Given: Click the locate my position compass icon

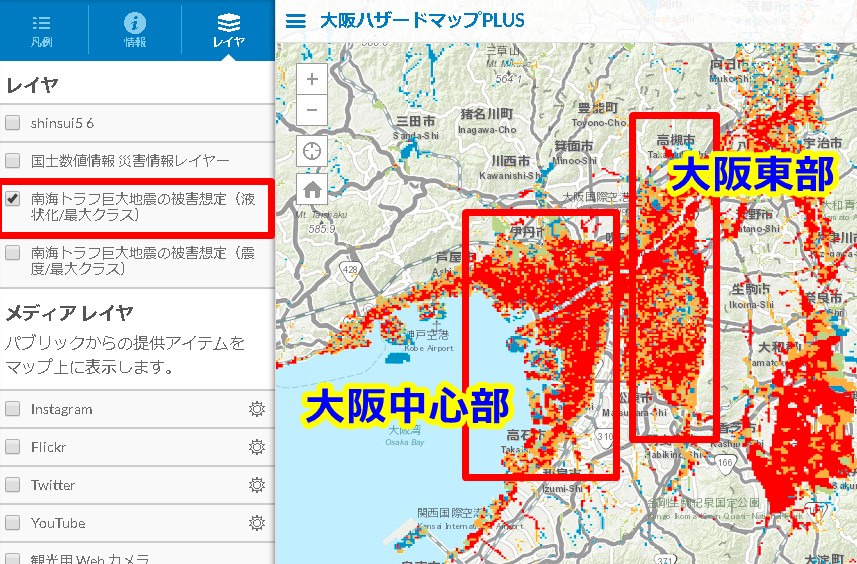Looking at the screenshot, I should click(x=312, y=151).
